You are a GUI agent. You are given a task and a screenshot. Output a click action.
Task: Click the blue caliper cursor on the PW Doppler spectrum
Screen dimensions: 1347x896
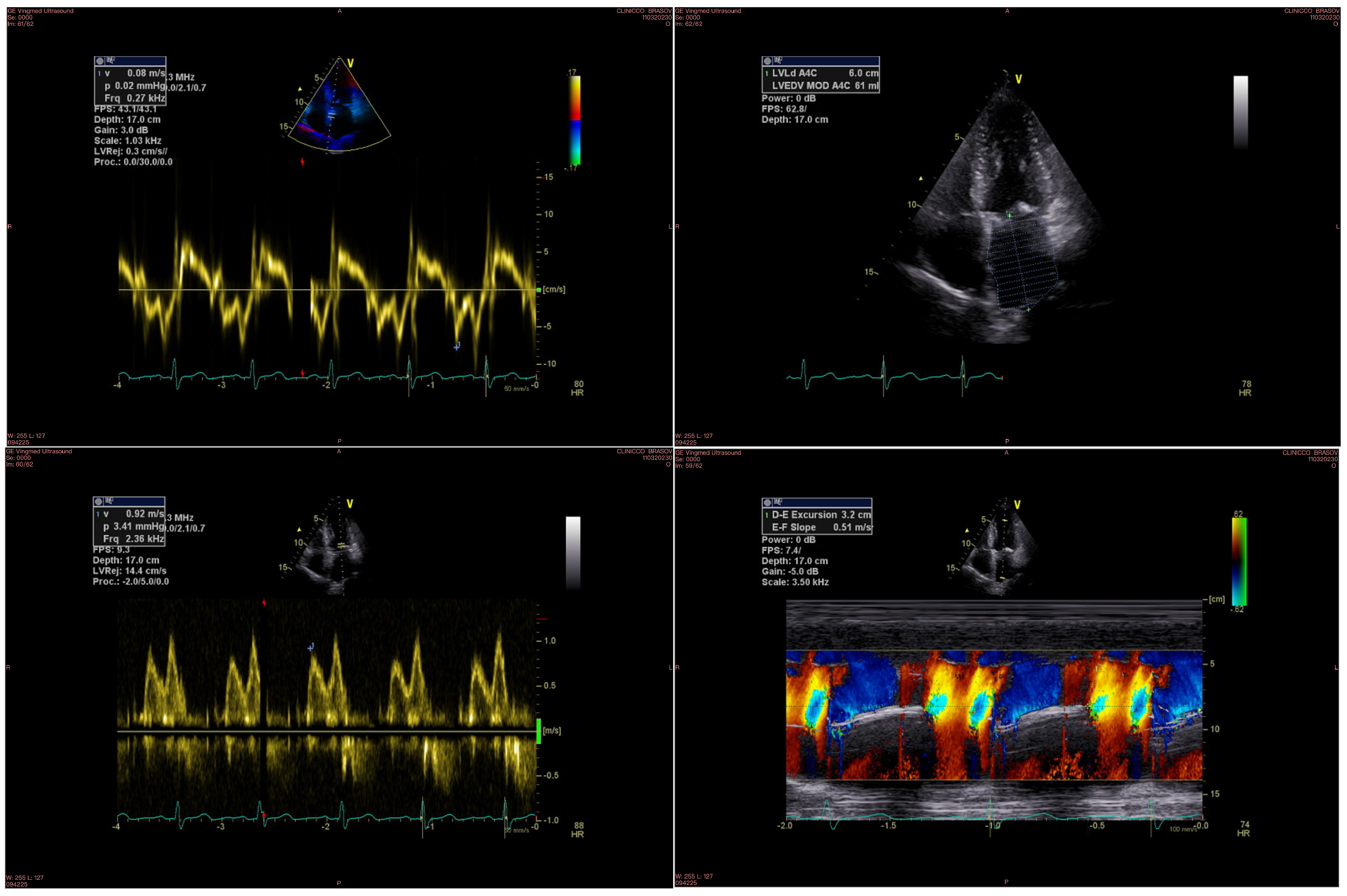[x=310, y=649]
